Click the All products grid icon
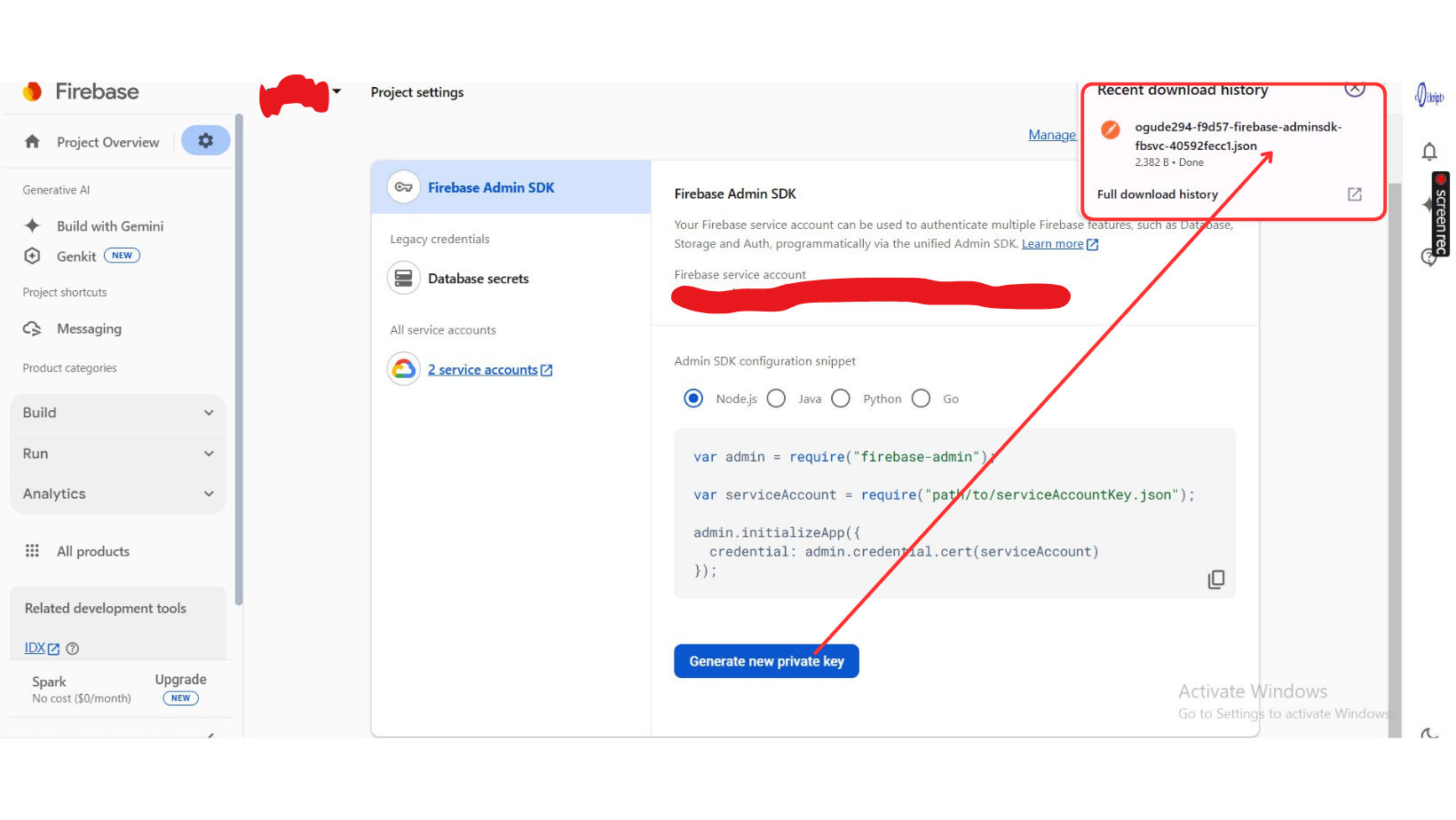The image size is (1456, 820). [x=33, y=551]
